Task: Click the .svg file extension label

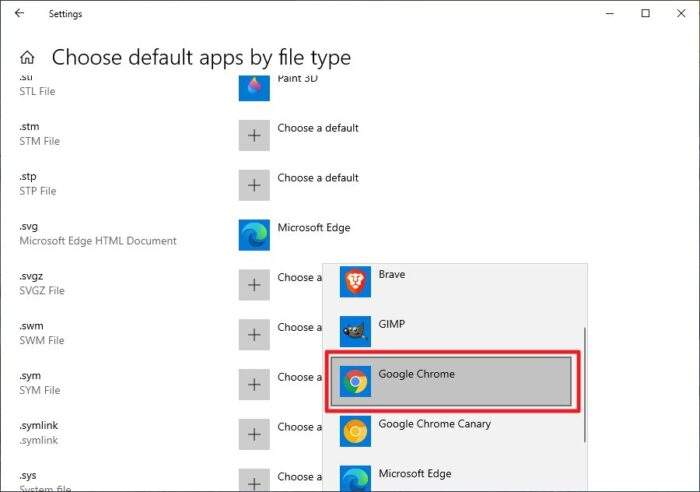Action: (29, 227)
